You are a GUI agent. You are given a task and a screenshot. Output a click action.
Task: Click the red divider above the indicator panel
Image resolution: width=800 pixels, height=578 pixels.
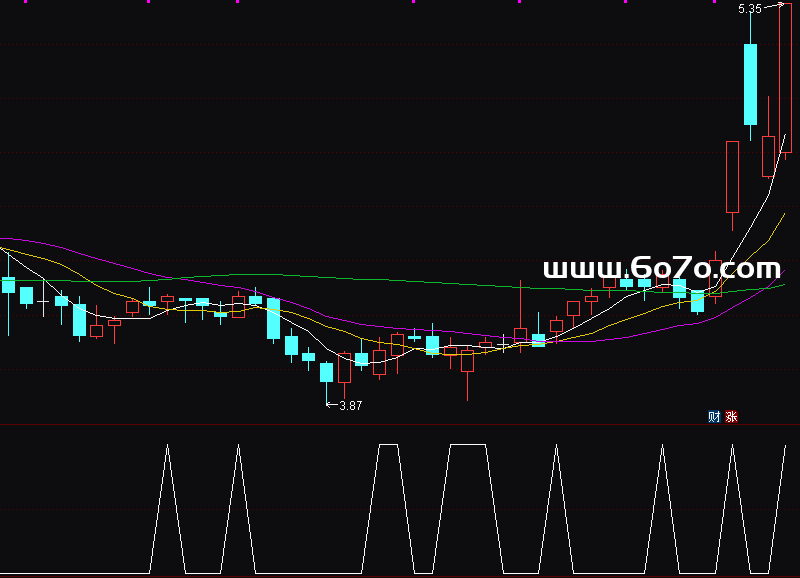(400, 425)
